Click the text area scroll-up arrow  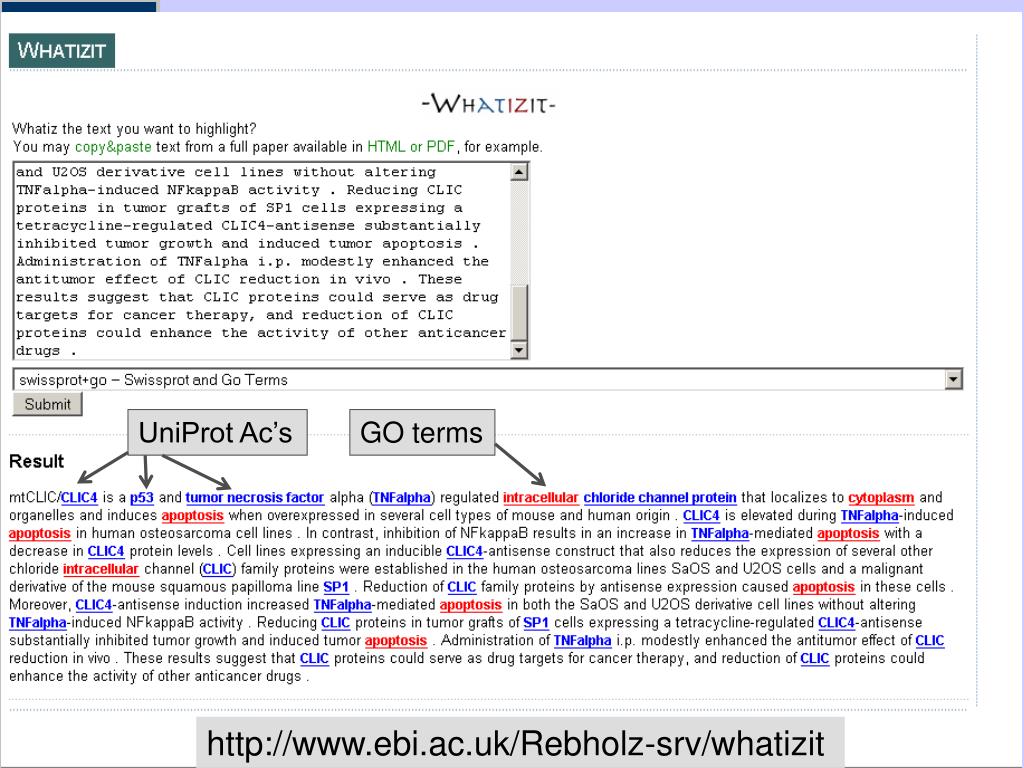coord(519,172)
